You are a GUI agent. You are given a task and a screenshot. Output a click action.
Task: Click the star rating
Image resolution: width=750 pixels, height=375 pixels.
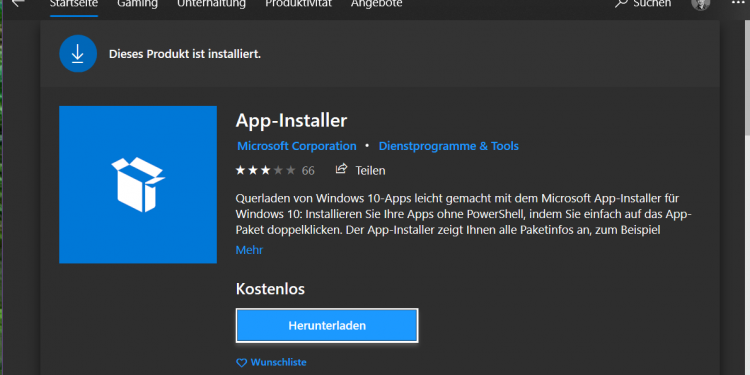point(265,170)
